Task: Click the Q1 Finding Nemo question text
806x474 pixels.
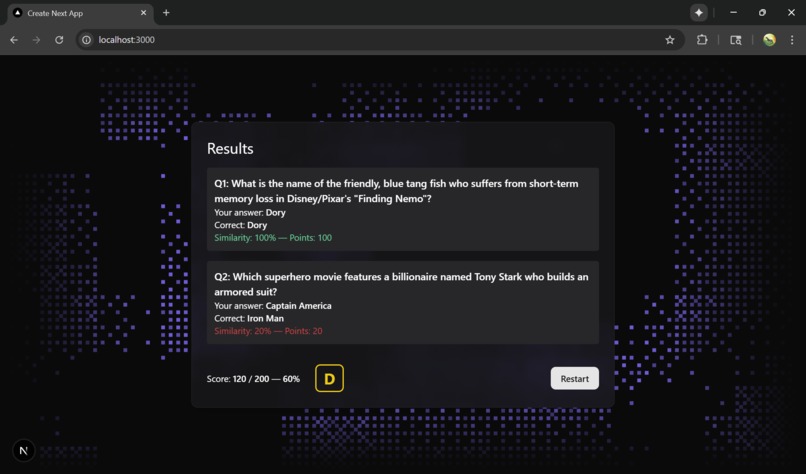Action: pyautogui.click(x=396, y=191)
